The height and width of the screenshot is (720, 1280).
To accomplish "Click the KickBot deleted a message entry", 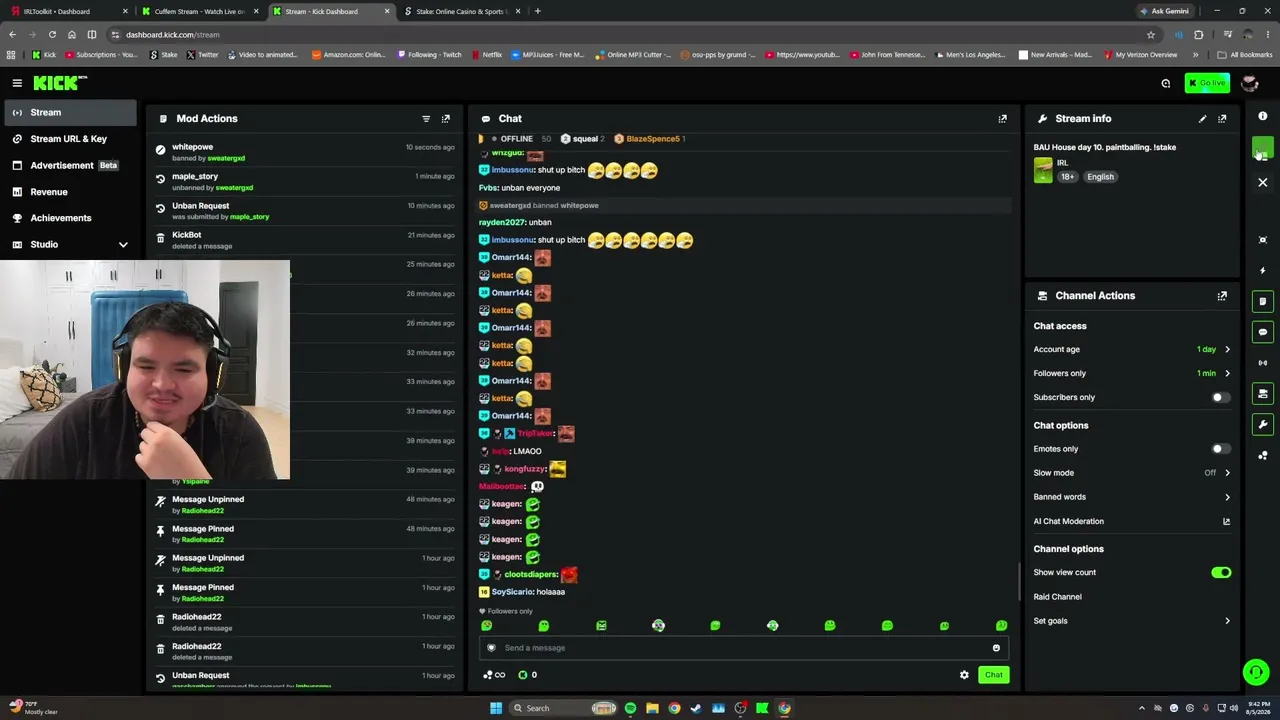I will tap(305, 240).
